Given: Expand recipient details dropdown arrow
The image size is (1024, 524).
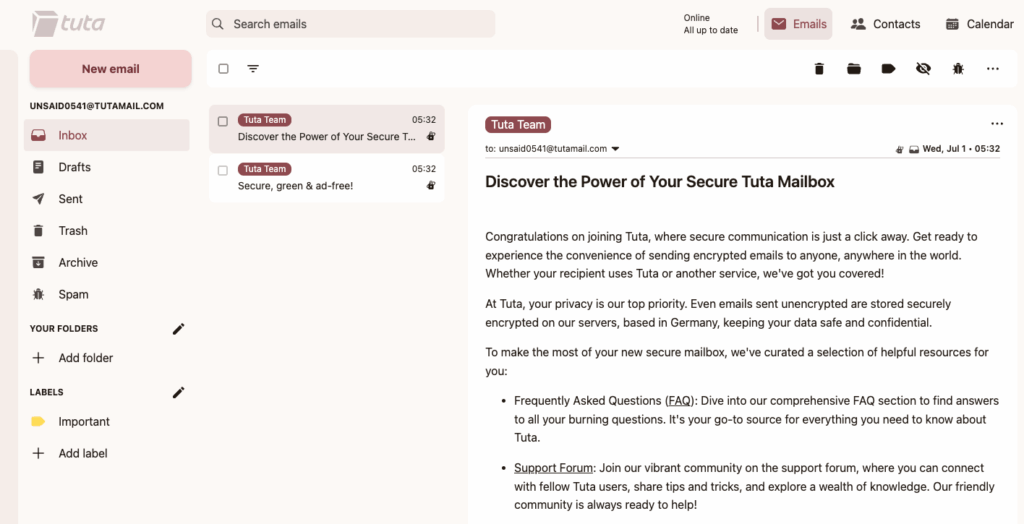Looking at the screenshot, I should click(x=615, y=149).
